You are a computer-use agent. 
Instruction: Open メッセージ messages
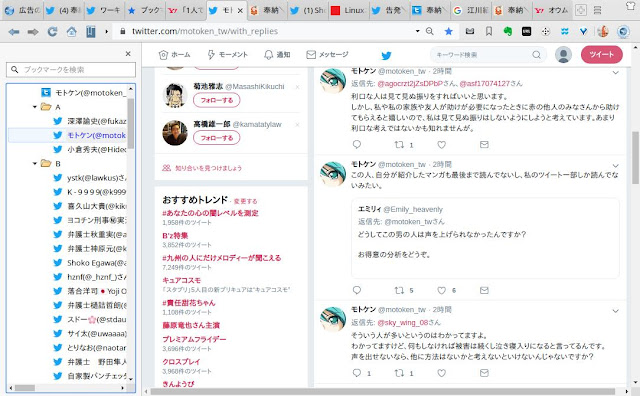(x=327, y=55)
